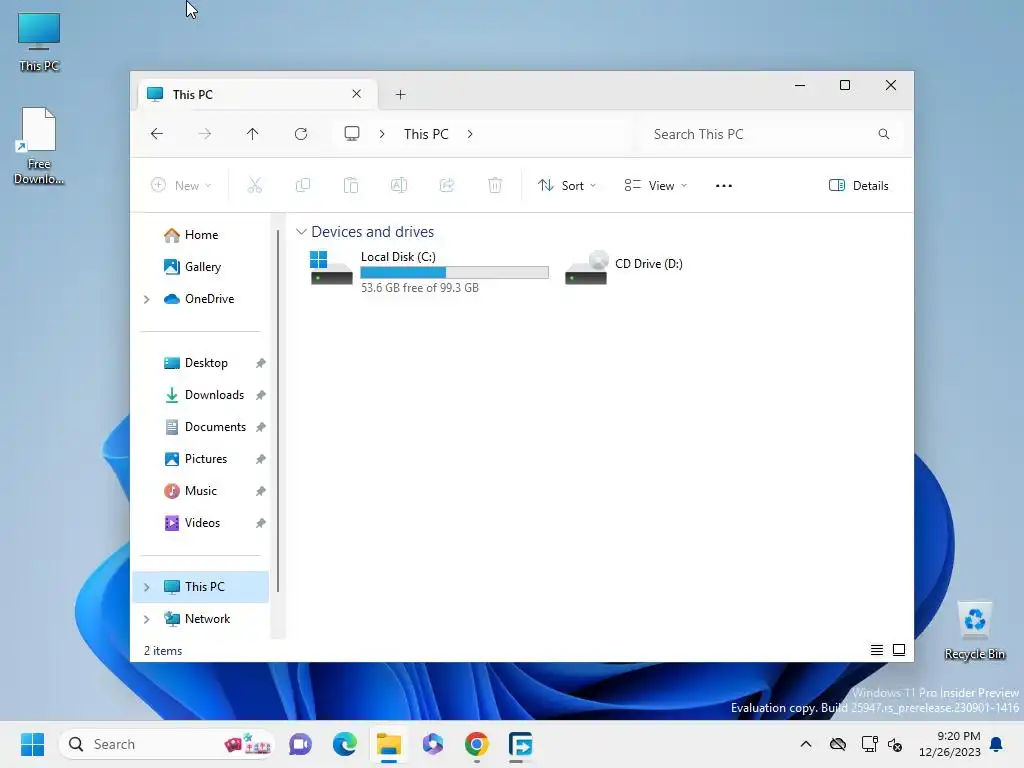Open Videos folder in sidebar
Screen dimensions: 1024x768
(x=200, y=522)
